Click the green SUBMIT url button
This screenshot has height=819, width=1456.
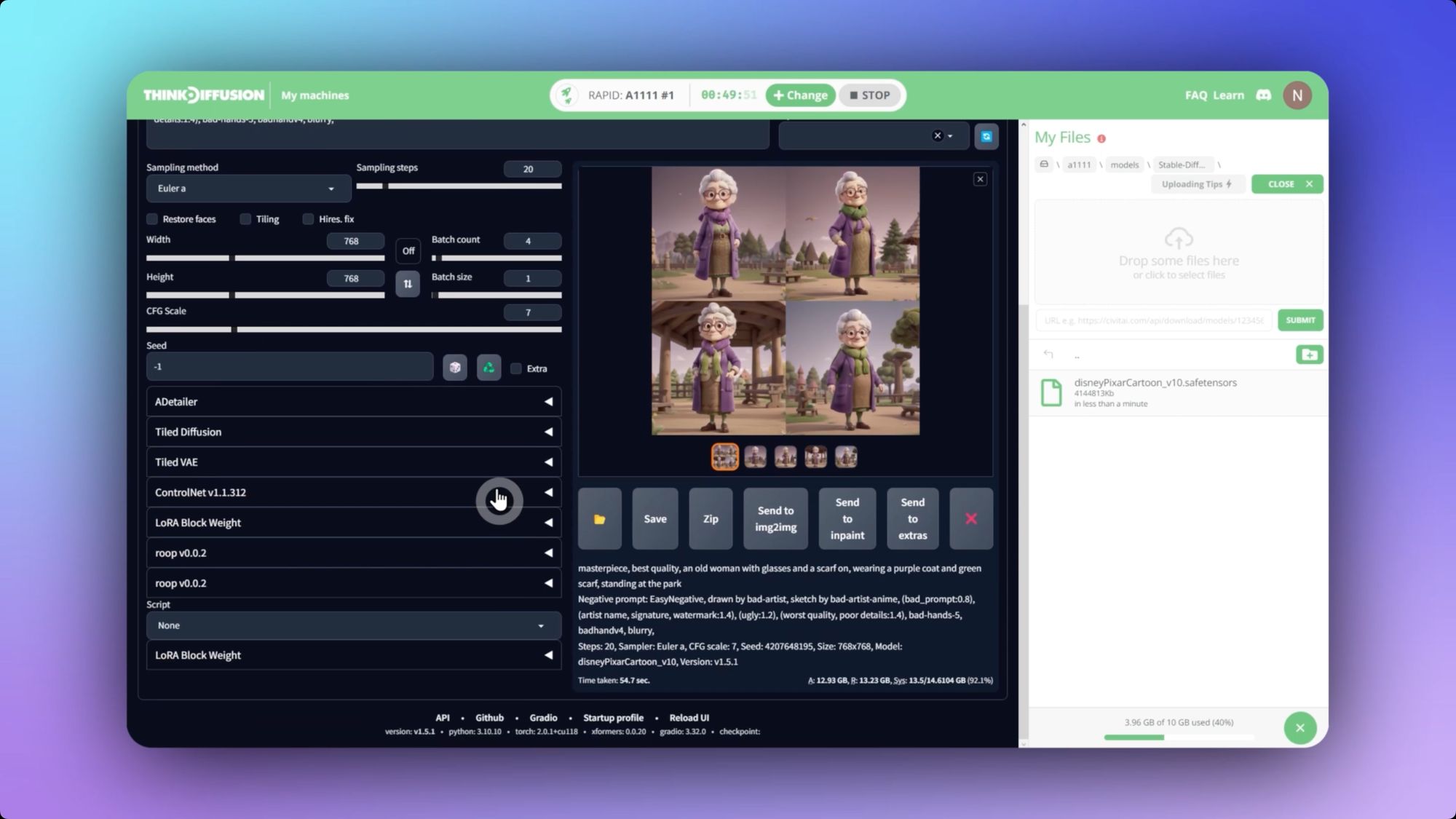(x=1300, y=320)
